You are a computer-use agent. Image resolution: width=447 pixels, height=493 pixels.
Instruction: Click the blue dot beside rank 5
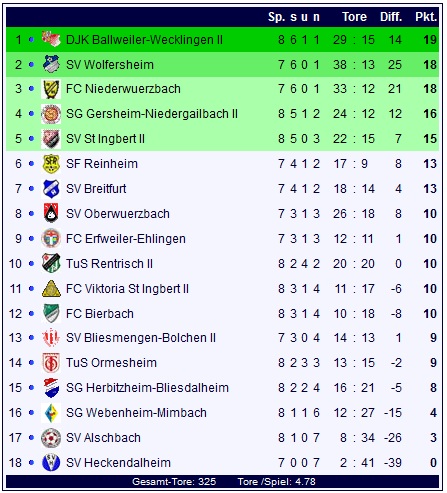point(31,139)
